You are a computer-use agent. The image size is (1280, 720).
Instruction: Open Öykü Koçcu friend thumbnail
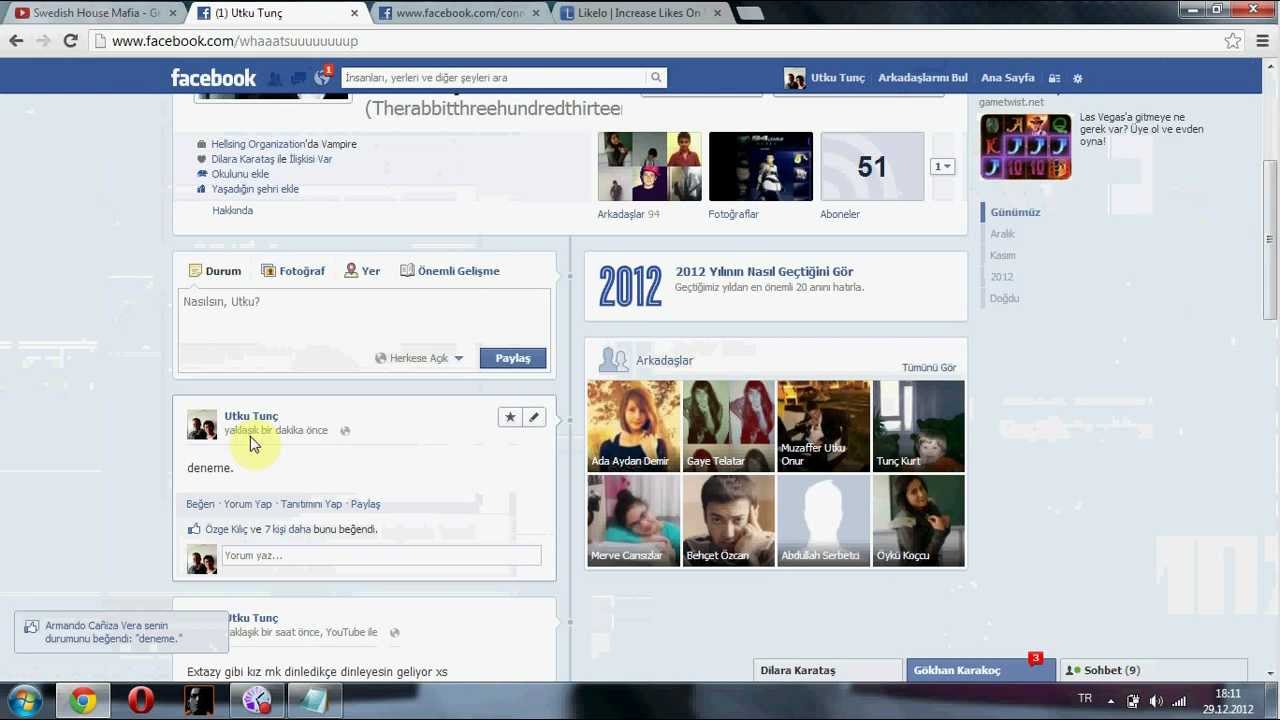(918, 520)
